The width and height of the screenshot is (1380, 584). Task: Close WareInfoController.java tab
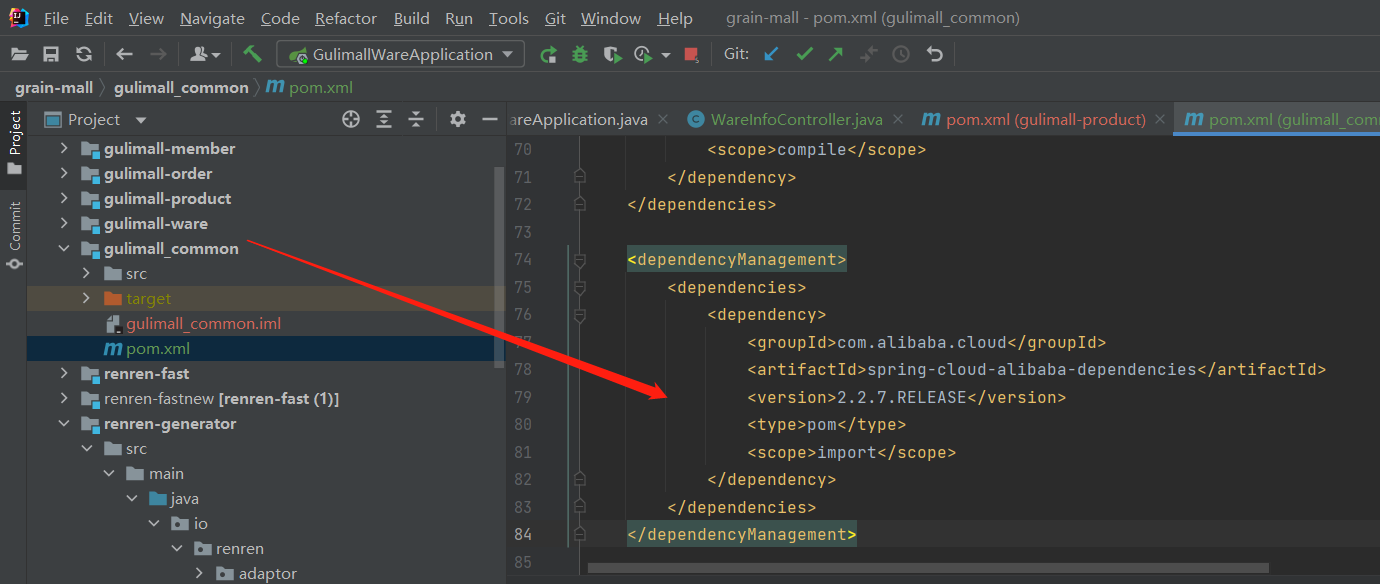tap(898, 120)
